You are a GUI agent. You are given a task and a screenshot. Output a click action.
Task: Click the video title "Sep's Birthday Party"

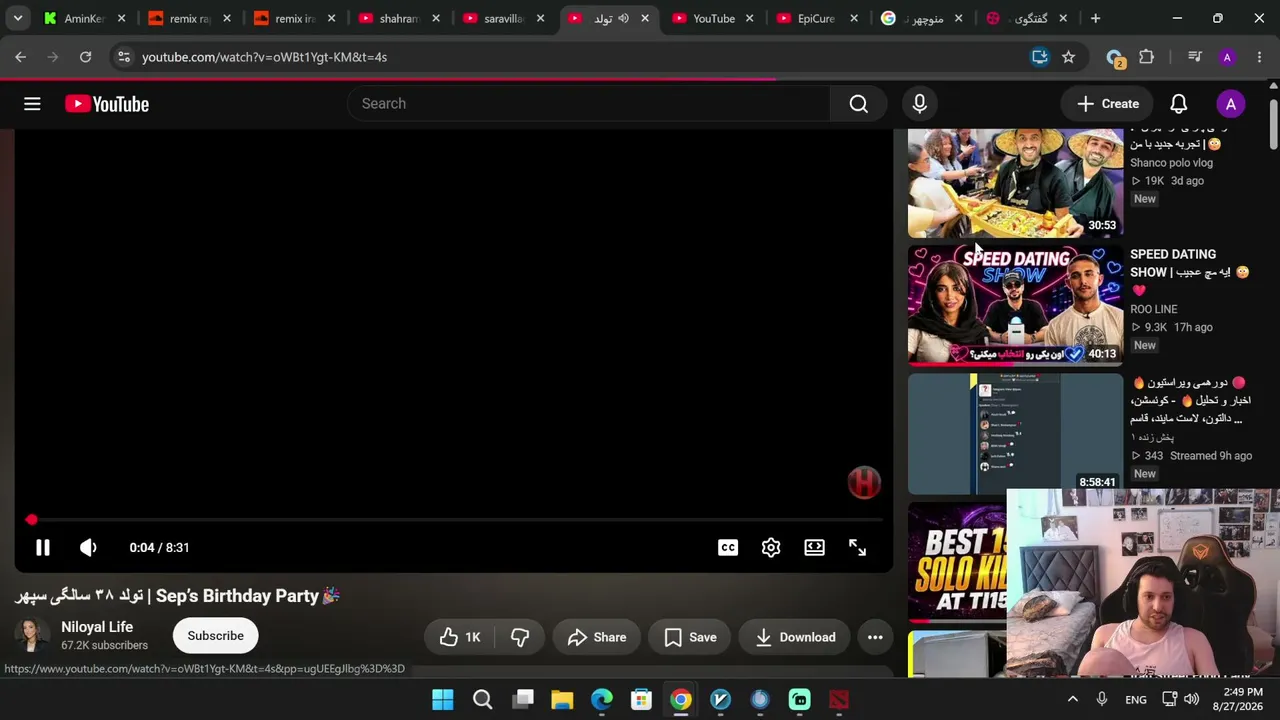click(x=178, y=596)
